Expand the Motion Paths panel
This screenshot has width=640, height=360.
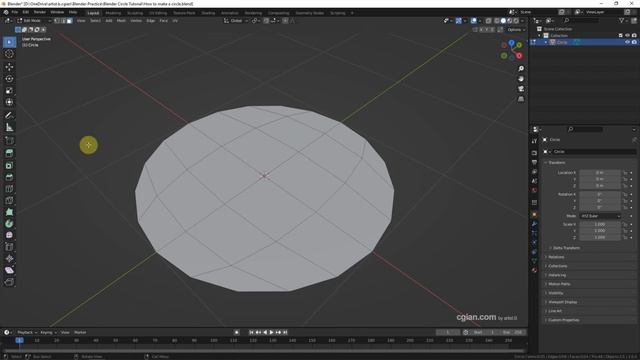pos(559,284)
